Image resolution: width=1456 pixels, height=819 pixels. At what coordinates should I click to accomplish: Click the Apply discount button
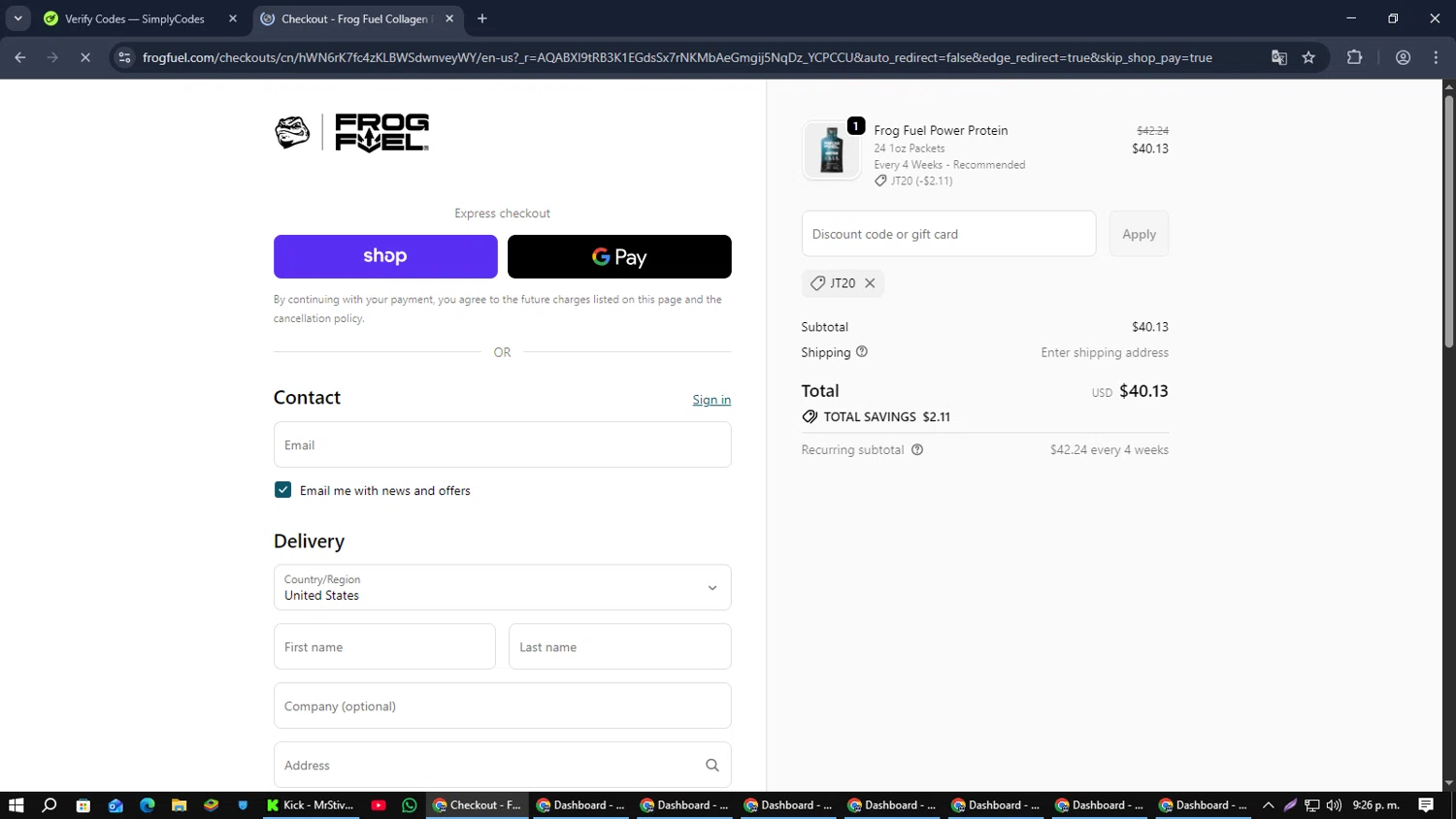[x=1139, y=234]
